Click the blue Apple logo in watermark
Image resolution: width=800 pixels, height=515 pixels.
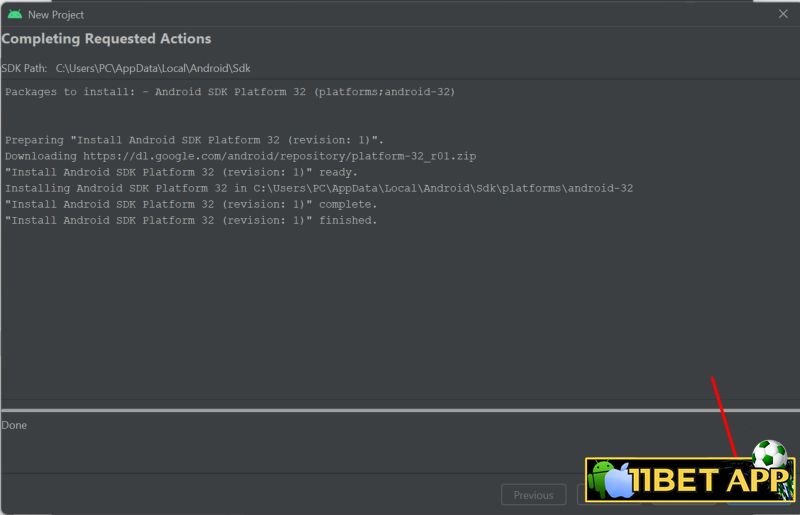pos(619,480)
